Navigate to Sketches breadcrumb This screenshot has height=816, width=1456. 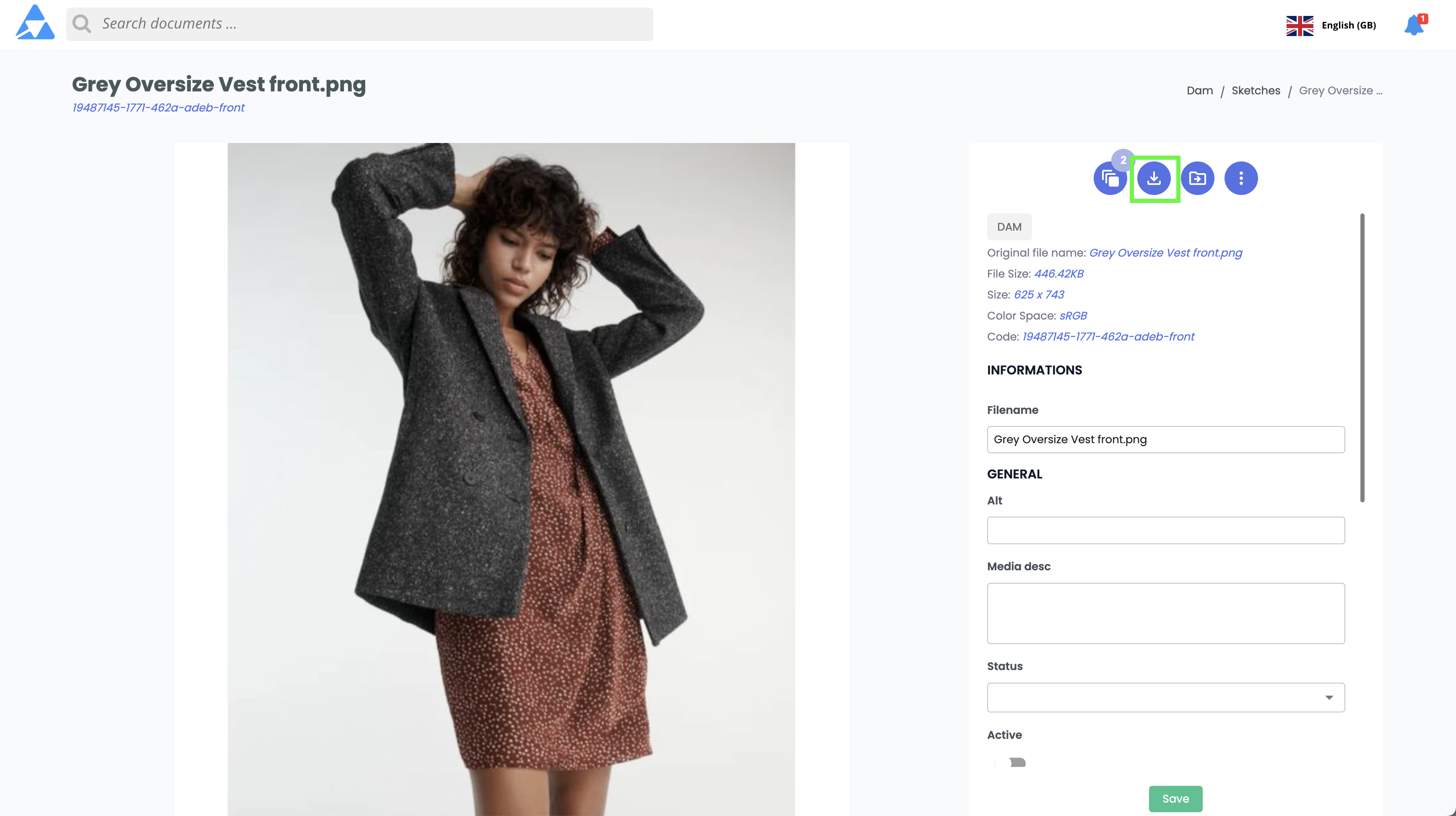[x=1256, y=91]
